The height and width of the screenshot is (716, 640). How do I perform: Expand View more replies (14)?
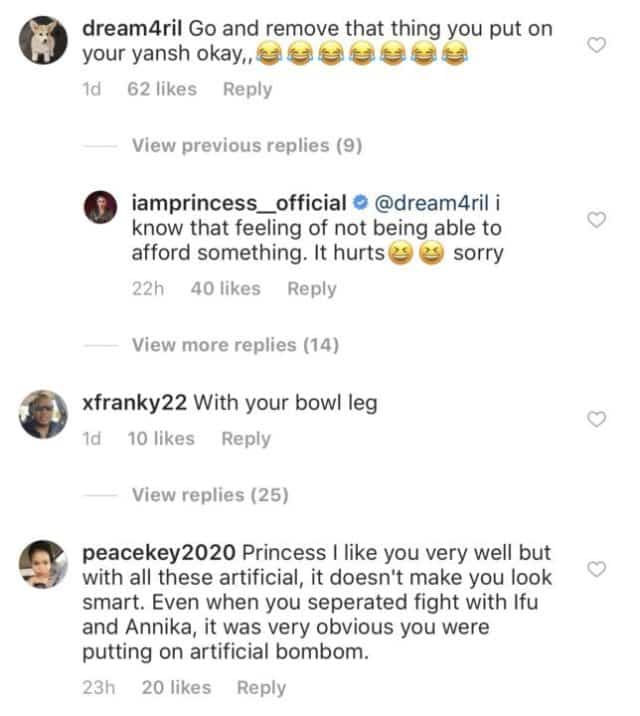[x=235, y=346]
